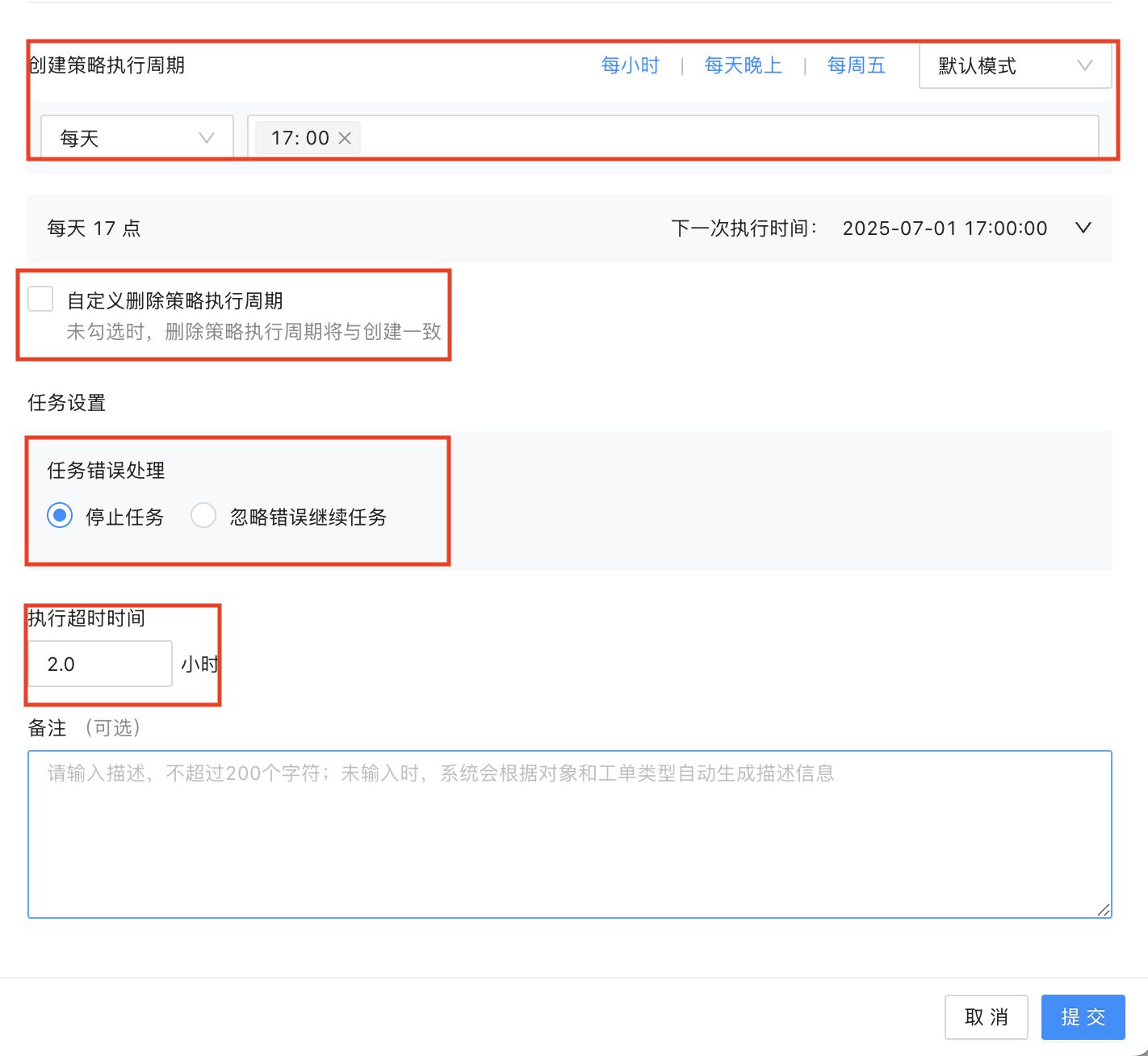Select the 停止任务 radio button

[60, 516]
